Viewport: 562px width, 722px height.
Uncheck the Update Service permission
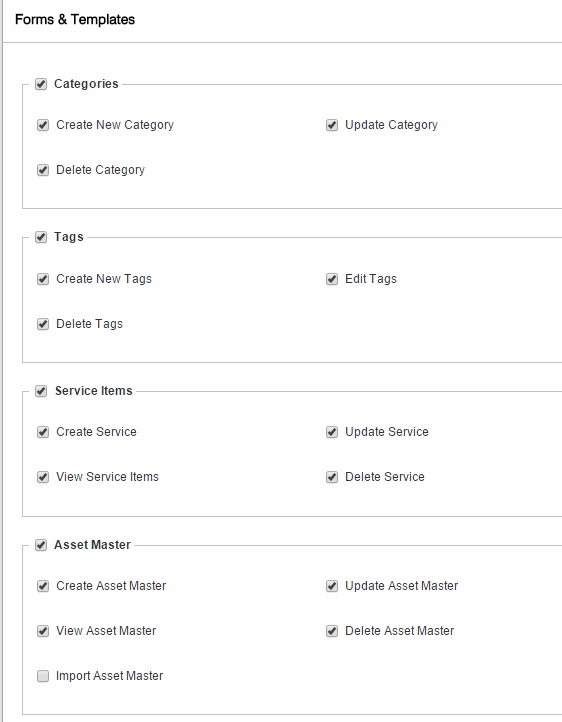pos(332,432)
